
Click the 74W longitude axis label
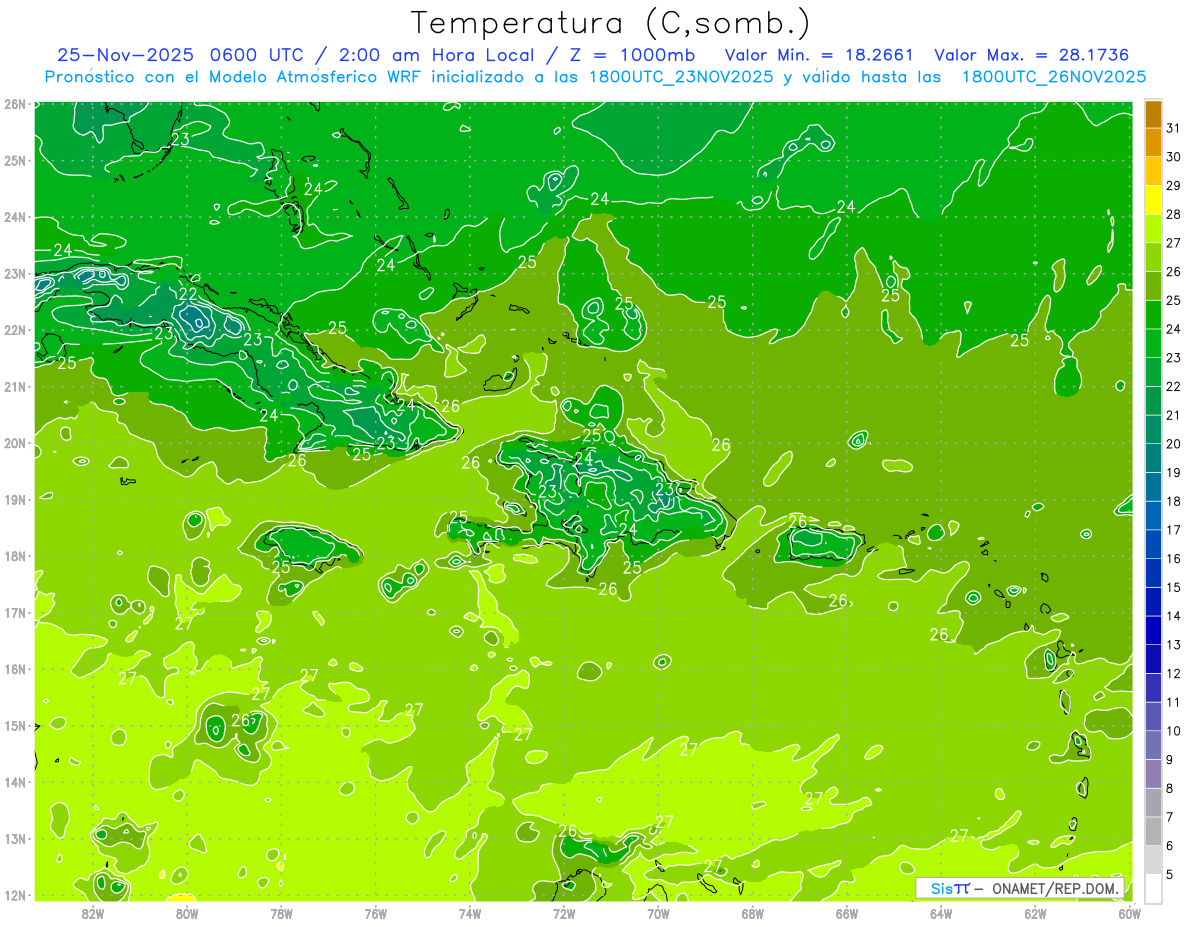(x=469, y=913)
